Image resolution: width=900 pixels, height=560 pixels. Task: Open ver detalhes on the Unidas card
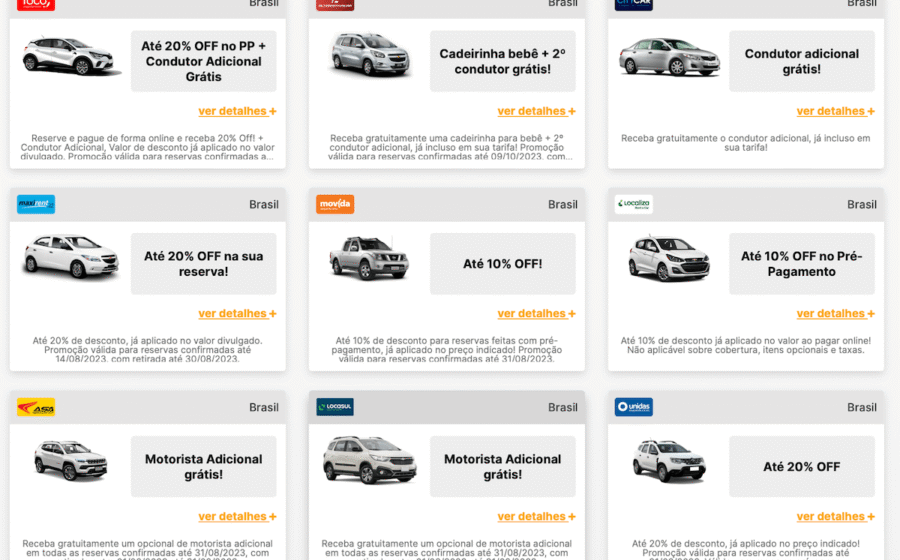(x=835, y=516)
